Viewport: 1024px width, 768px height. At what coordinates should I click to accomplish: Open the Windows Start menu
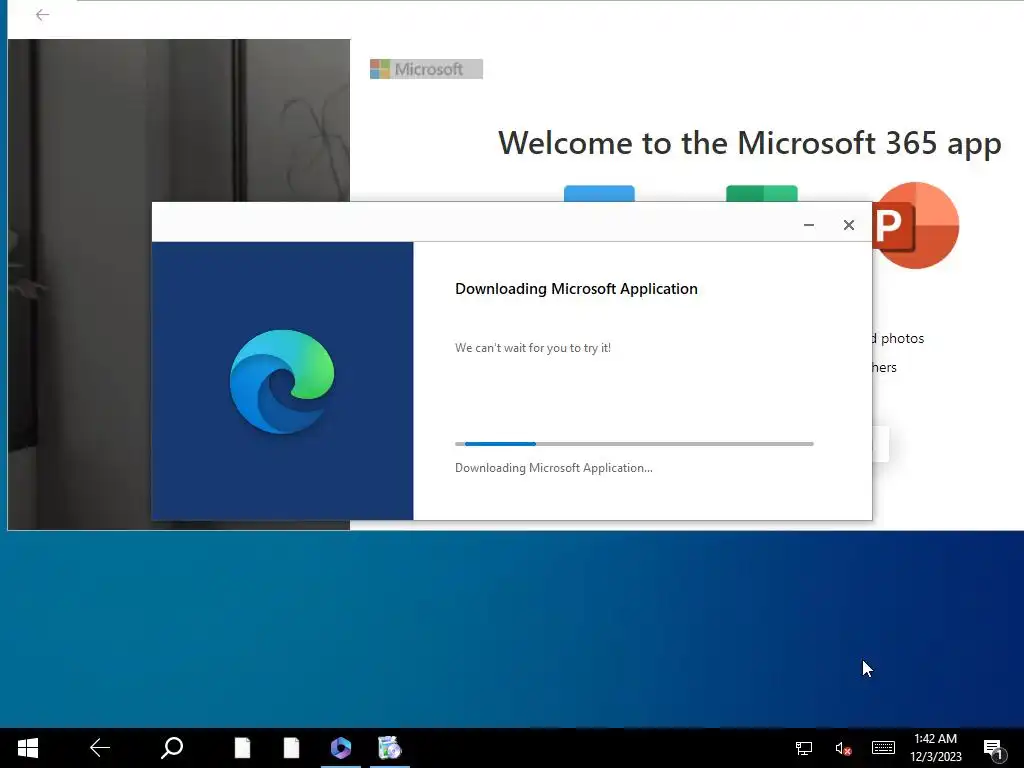pyautogui.click(x=28, y=748)
